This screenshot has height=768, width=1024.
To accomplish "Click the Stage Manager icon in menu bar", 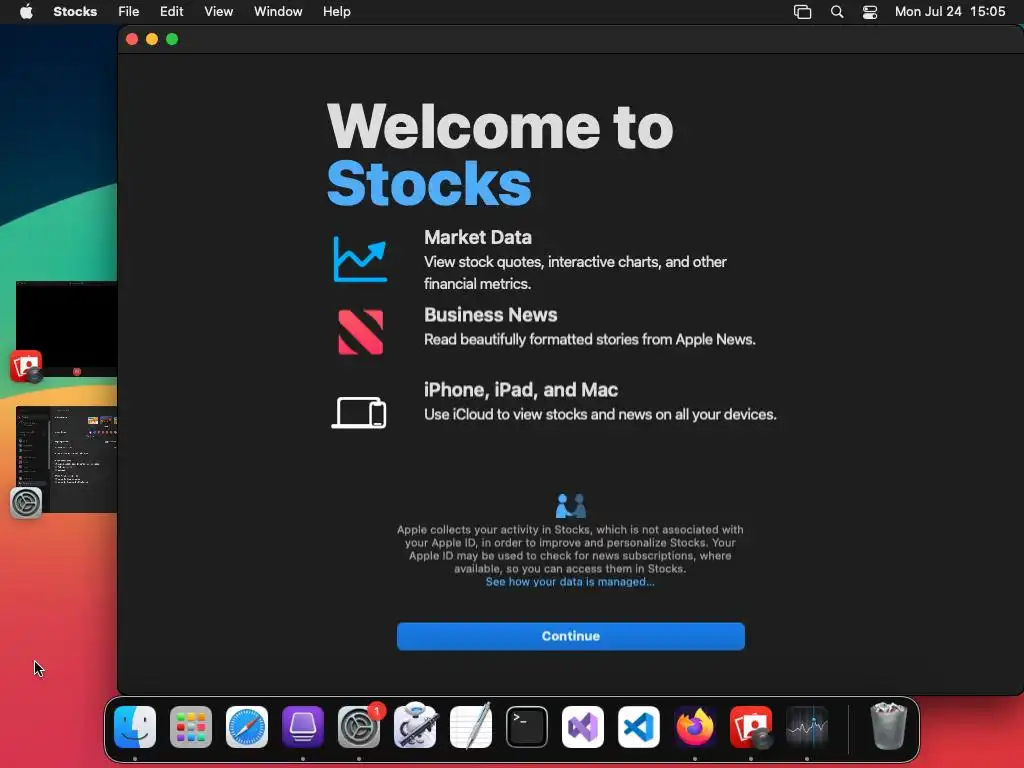I will pyautogui.click(x=803, y=12).
